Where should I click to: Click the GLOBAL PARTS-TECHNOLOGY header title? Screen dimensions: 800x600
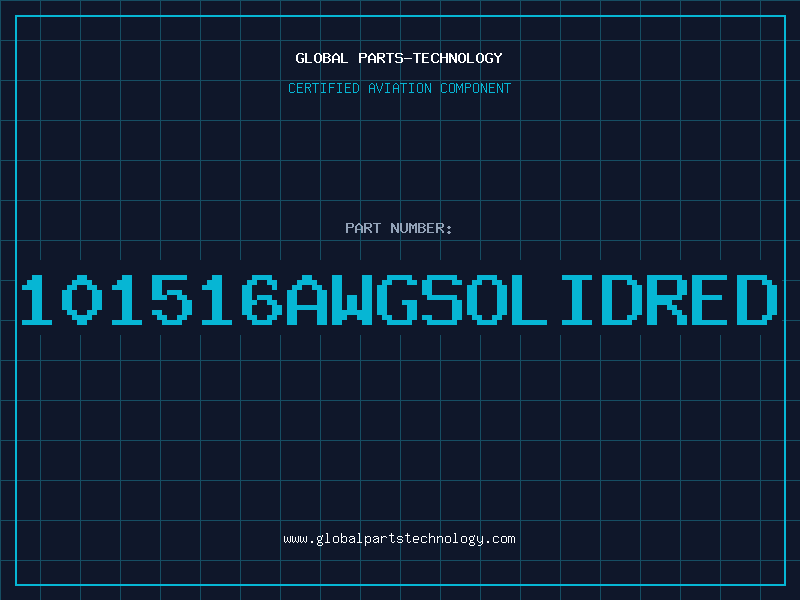(399, 58)
